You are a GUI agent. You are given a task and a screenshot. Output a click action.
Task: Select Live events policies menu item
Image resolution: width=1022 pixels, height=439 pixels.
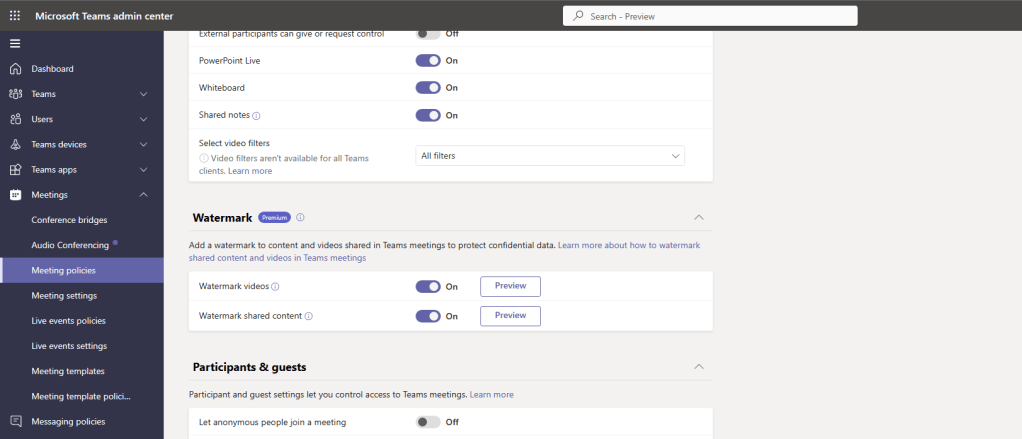tap(68, 320)
